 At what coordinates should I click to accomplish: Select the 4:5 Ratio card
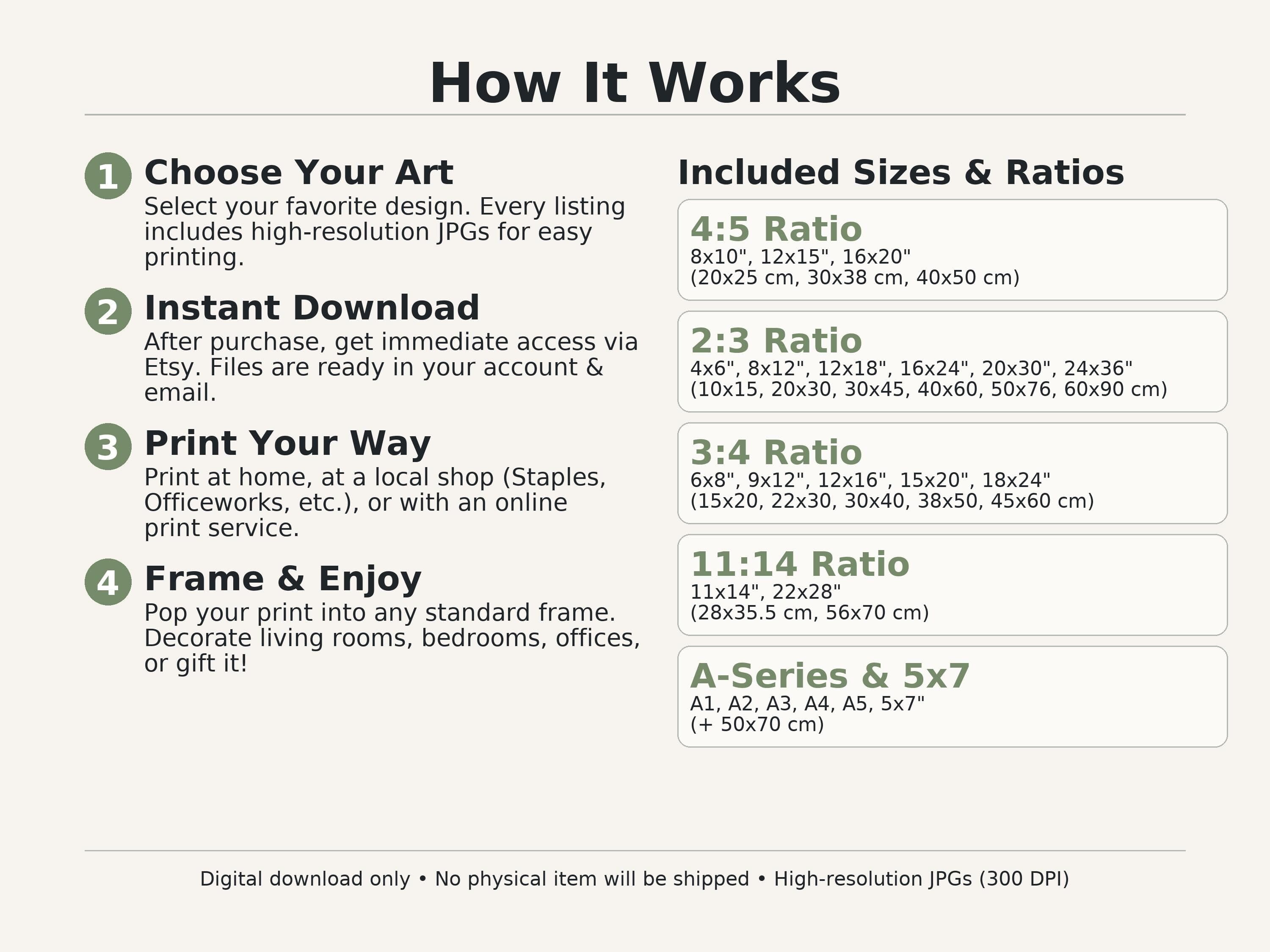952,250
